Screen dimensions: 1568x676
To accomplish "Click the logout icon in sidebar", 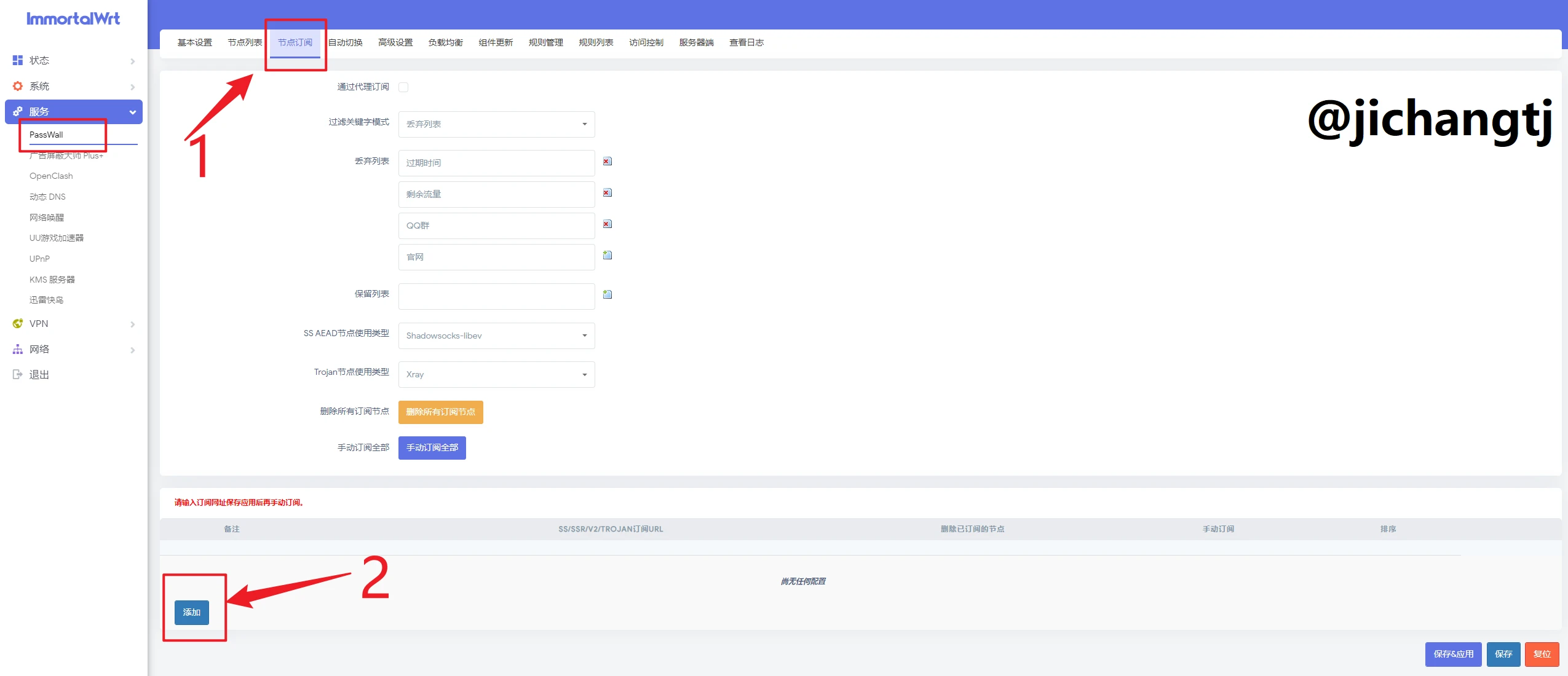I will pyautogui.click(x=18, y=374).
